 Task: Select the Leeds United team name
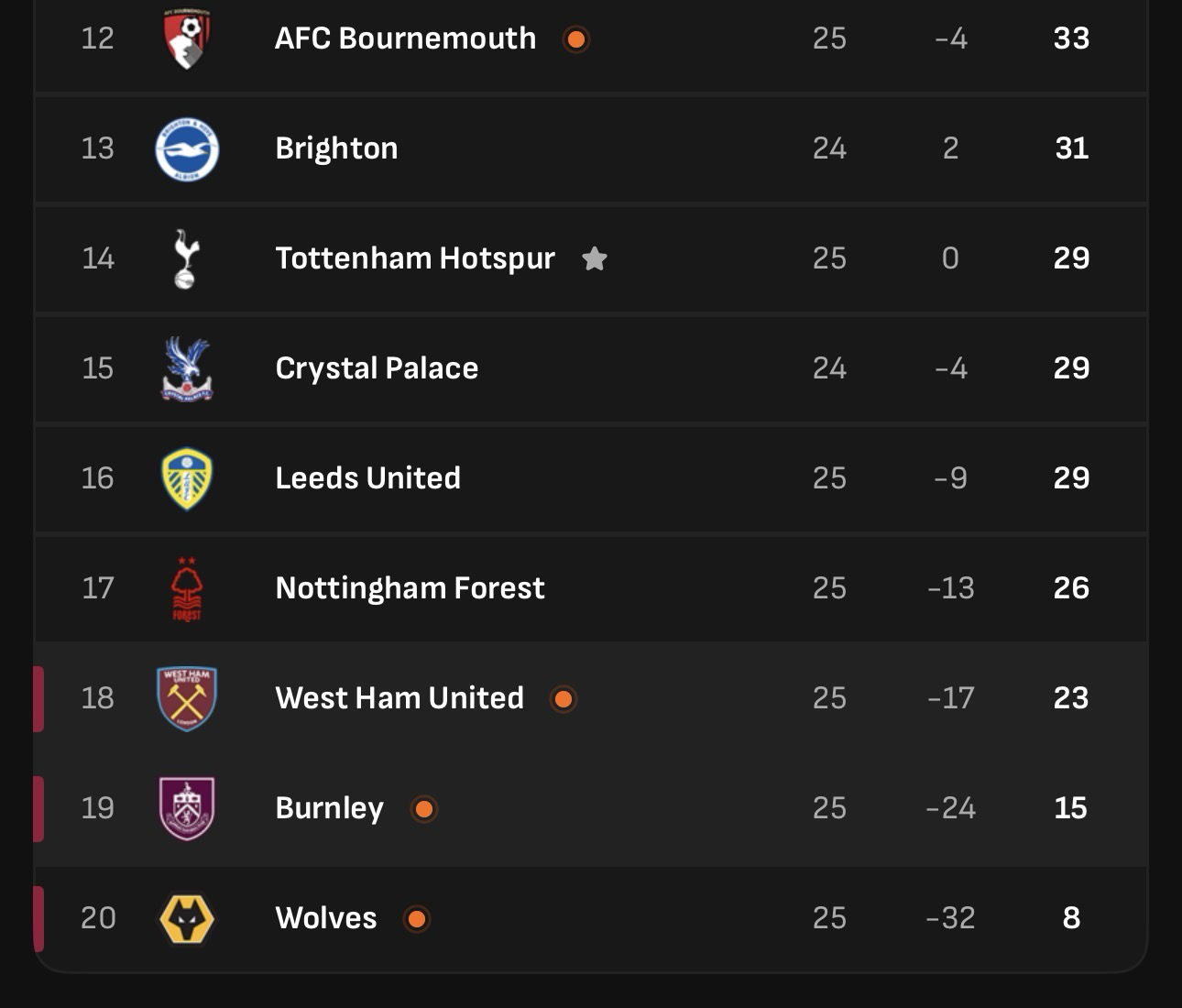tap(367, 478)
